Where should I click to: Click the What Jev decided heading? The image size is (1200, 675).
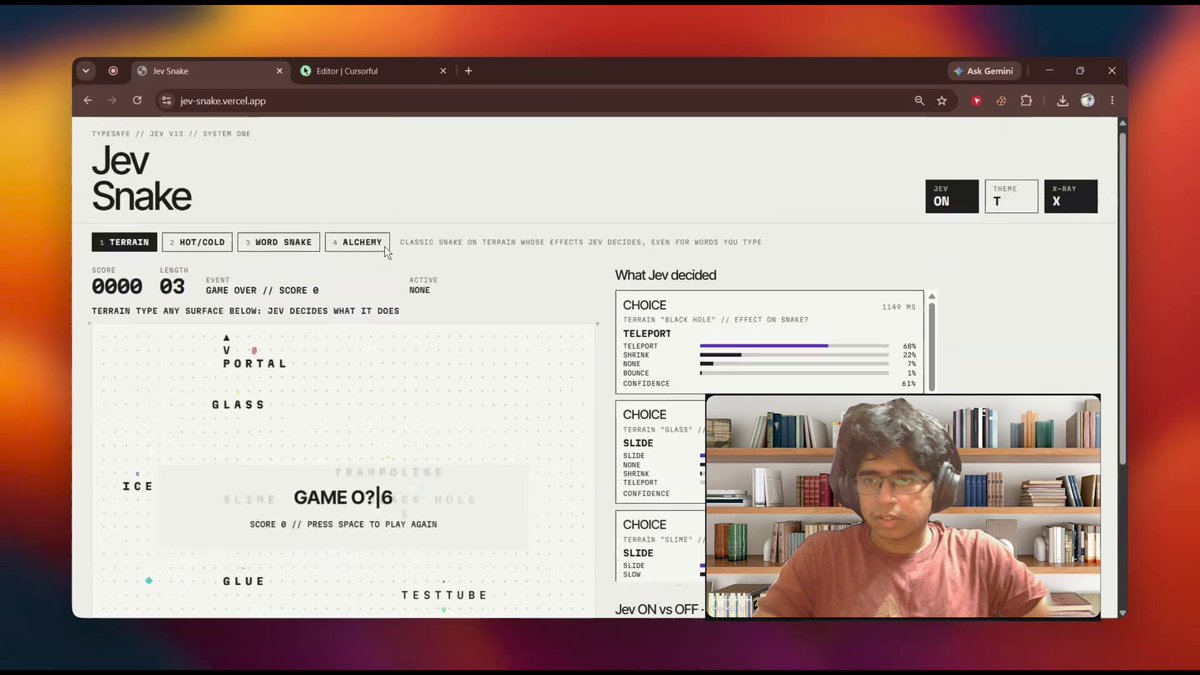point(666,275)
